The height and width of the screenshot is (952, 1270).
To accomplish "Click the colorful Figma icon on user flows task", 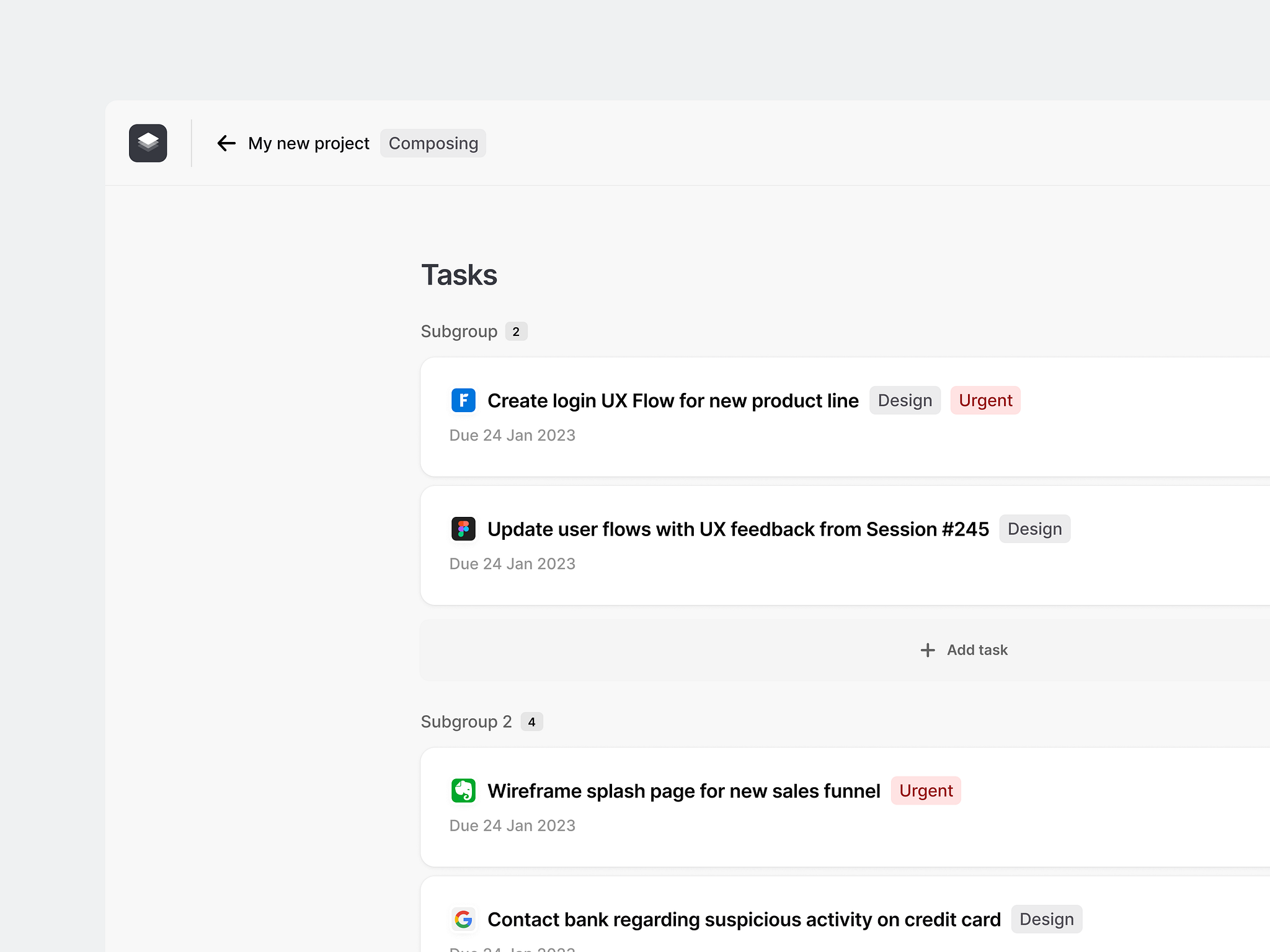I will (x=463, y=529).
